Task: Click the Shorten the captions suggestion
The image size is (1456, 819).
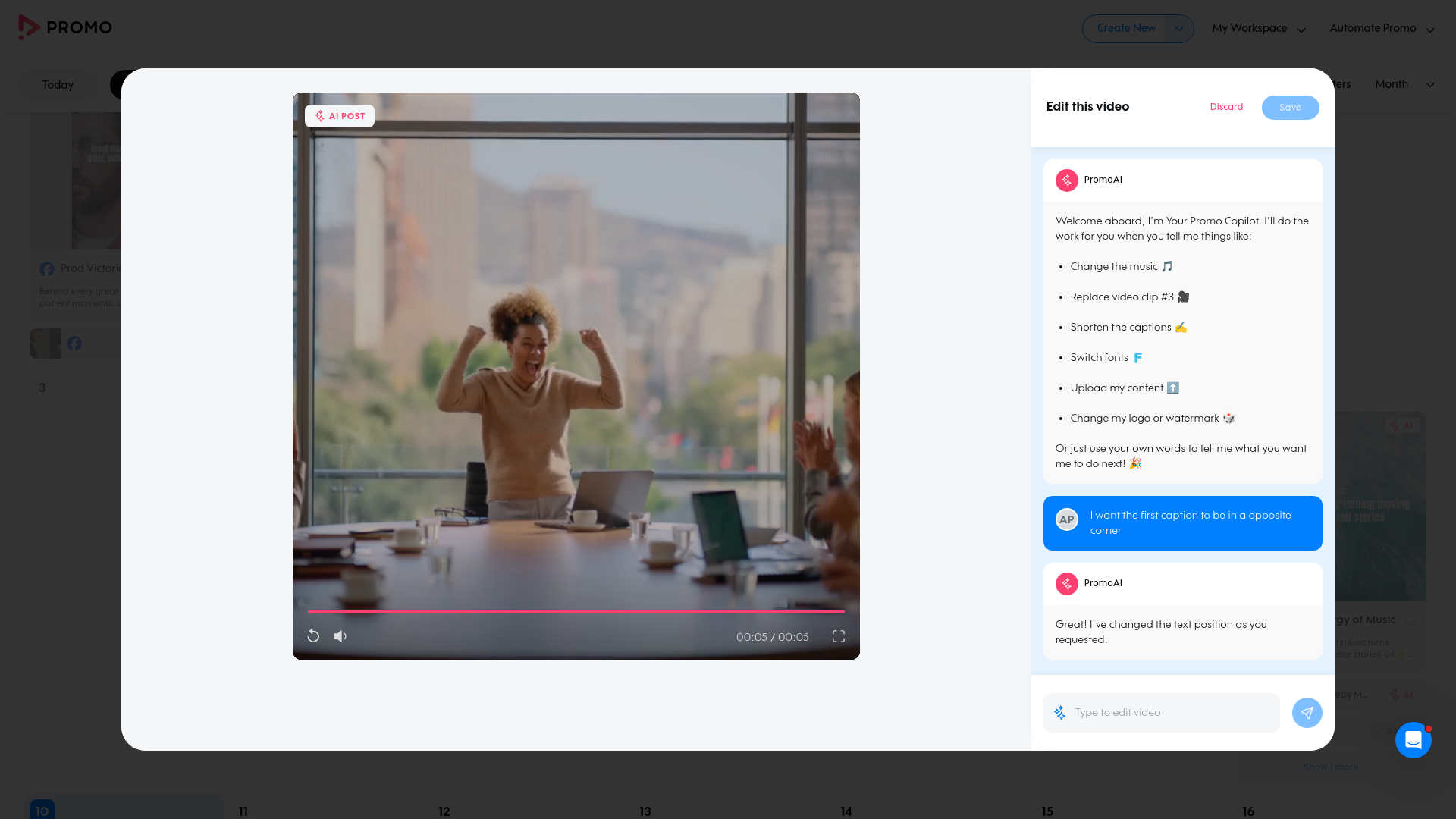Action: [1128, 328]
